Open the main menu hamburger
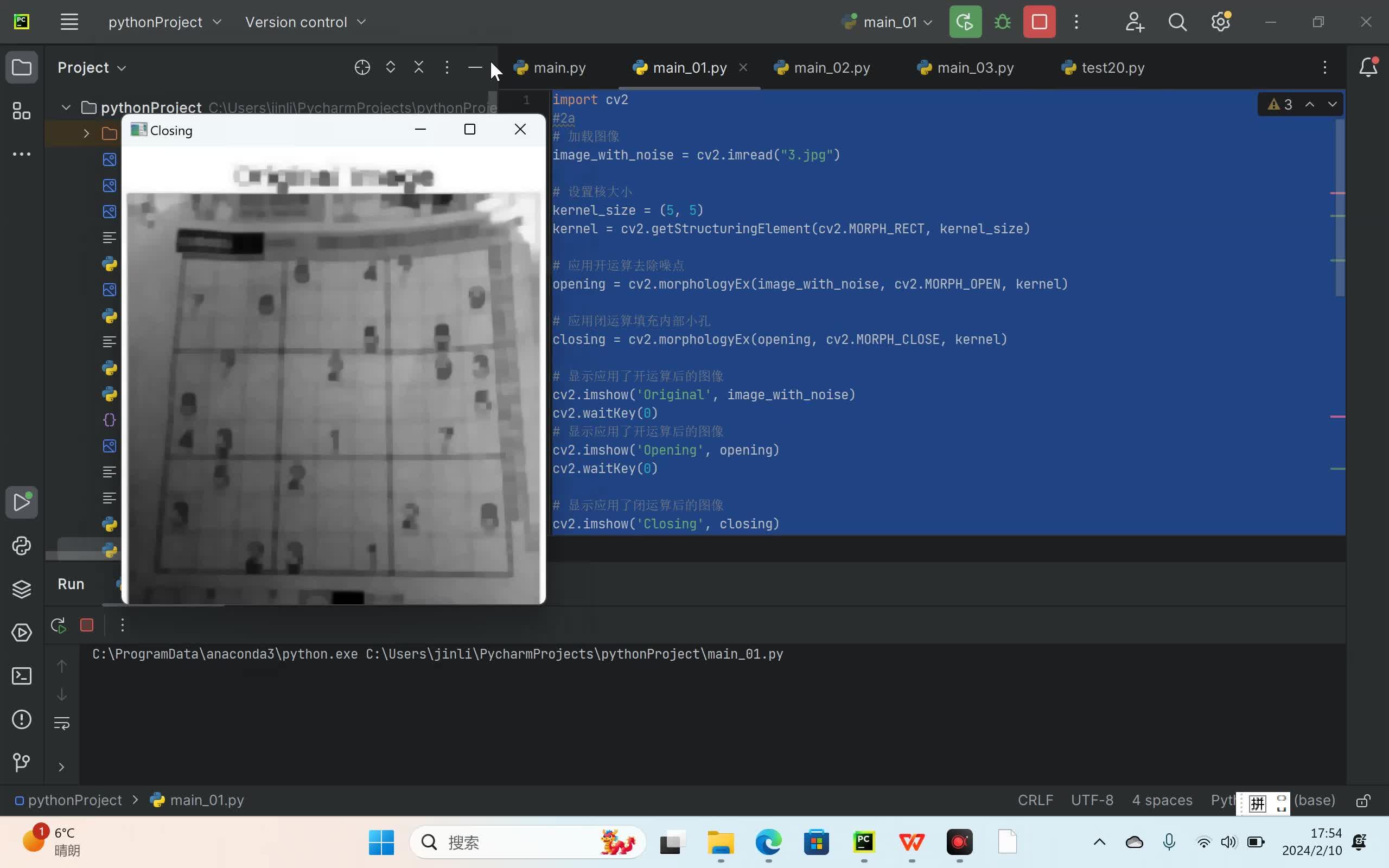1389x868 pixels. pyautogui.click(x=69, y=21)
